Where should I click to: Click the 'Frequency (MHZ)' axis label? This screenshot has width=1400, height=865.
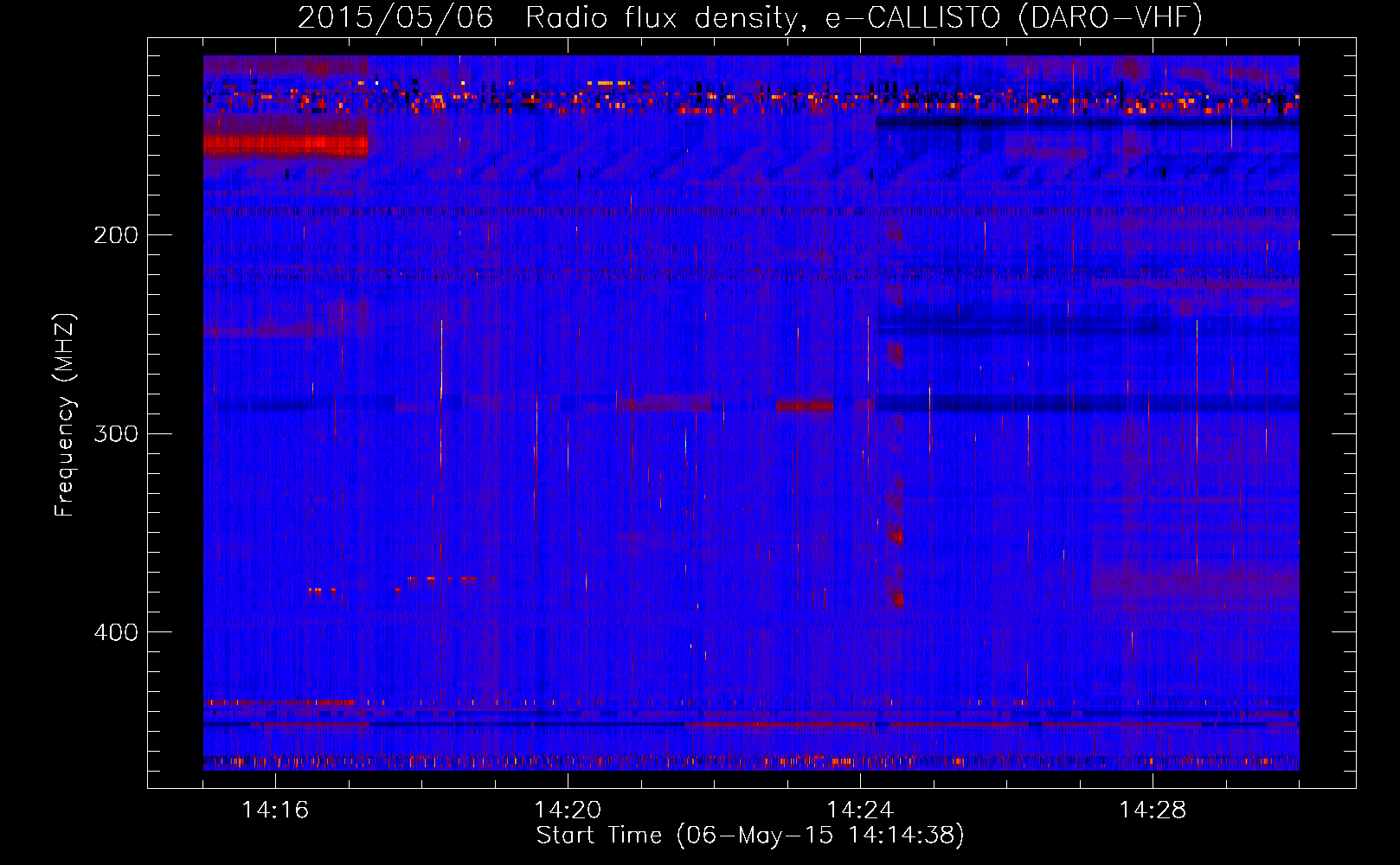pos(65,415)
